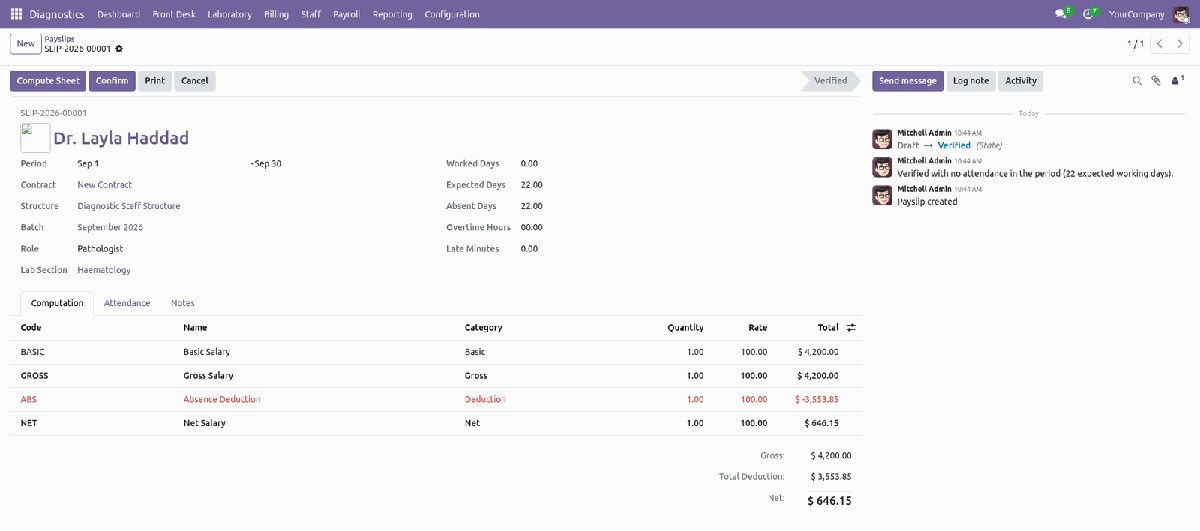Open the Front Desk menu
Viewport: 1200px width, 531px height.
point(174,14)
